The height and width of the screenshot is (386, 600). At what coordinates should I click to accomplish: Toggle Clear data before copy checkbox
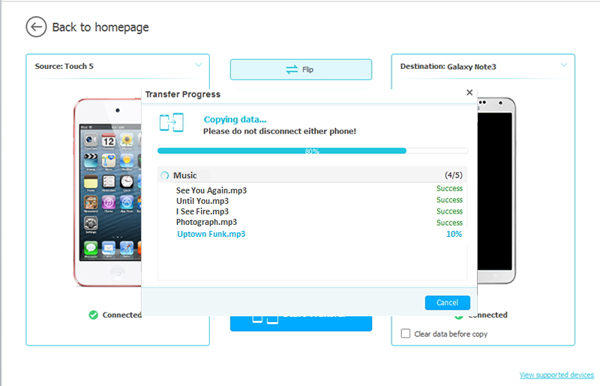coord(405,333)
